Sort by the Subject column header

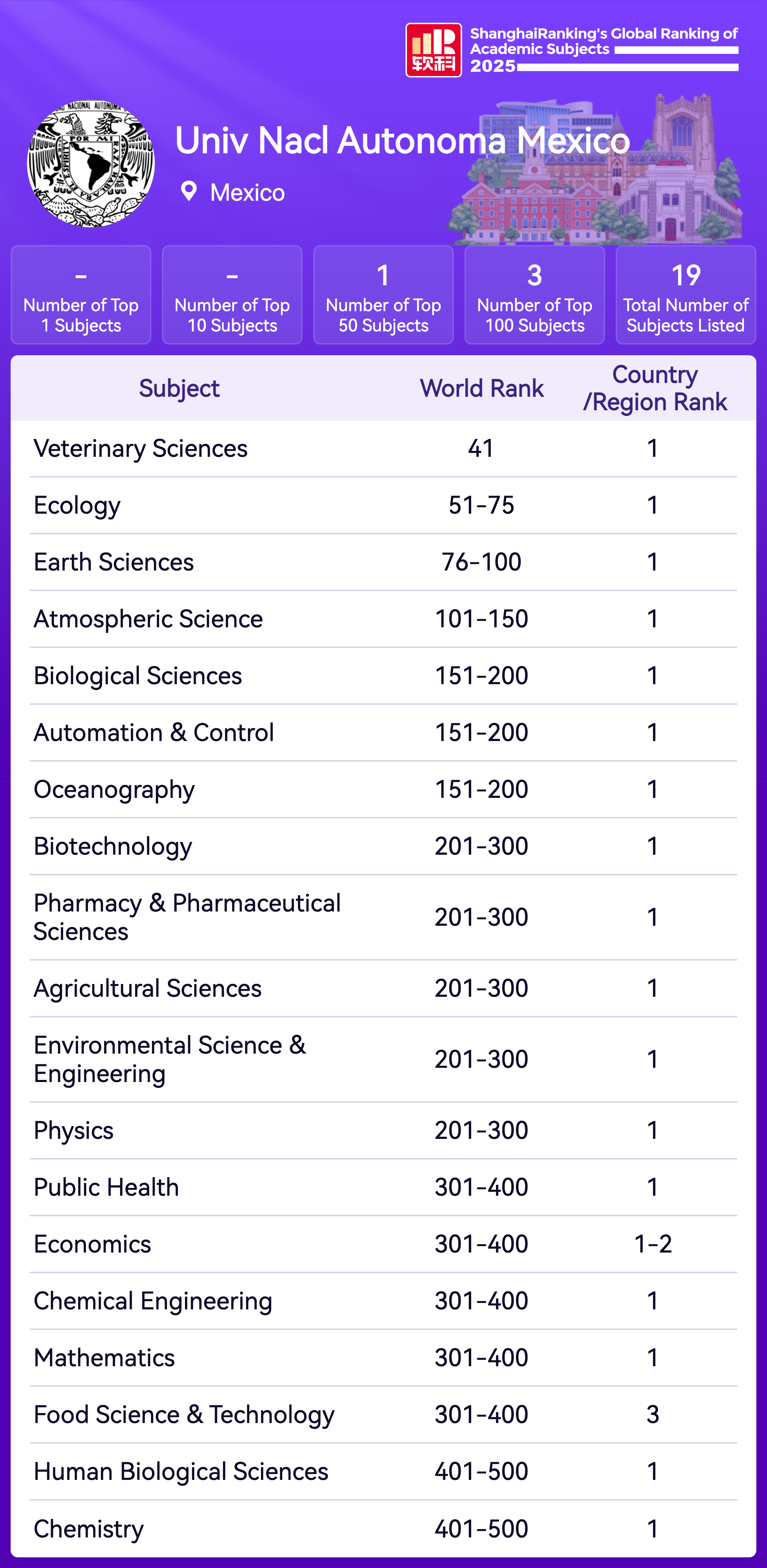179,388
